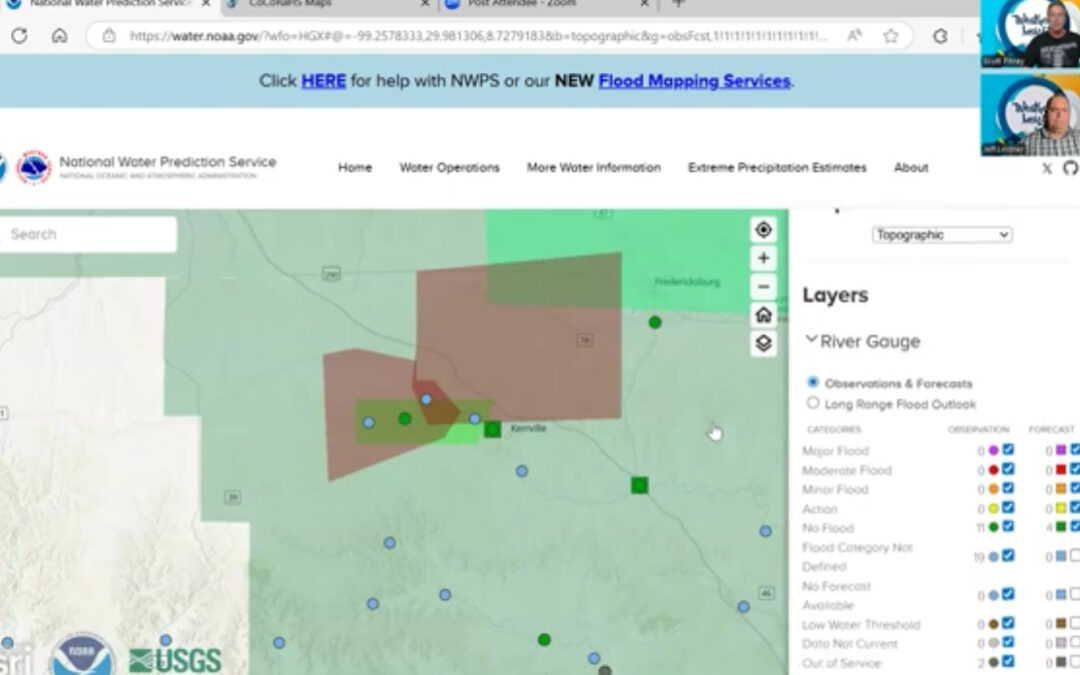1080x675 pixels.
Task: Add page to favorites with star icon
Action: pos(891,36)
